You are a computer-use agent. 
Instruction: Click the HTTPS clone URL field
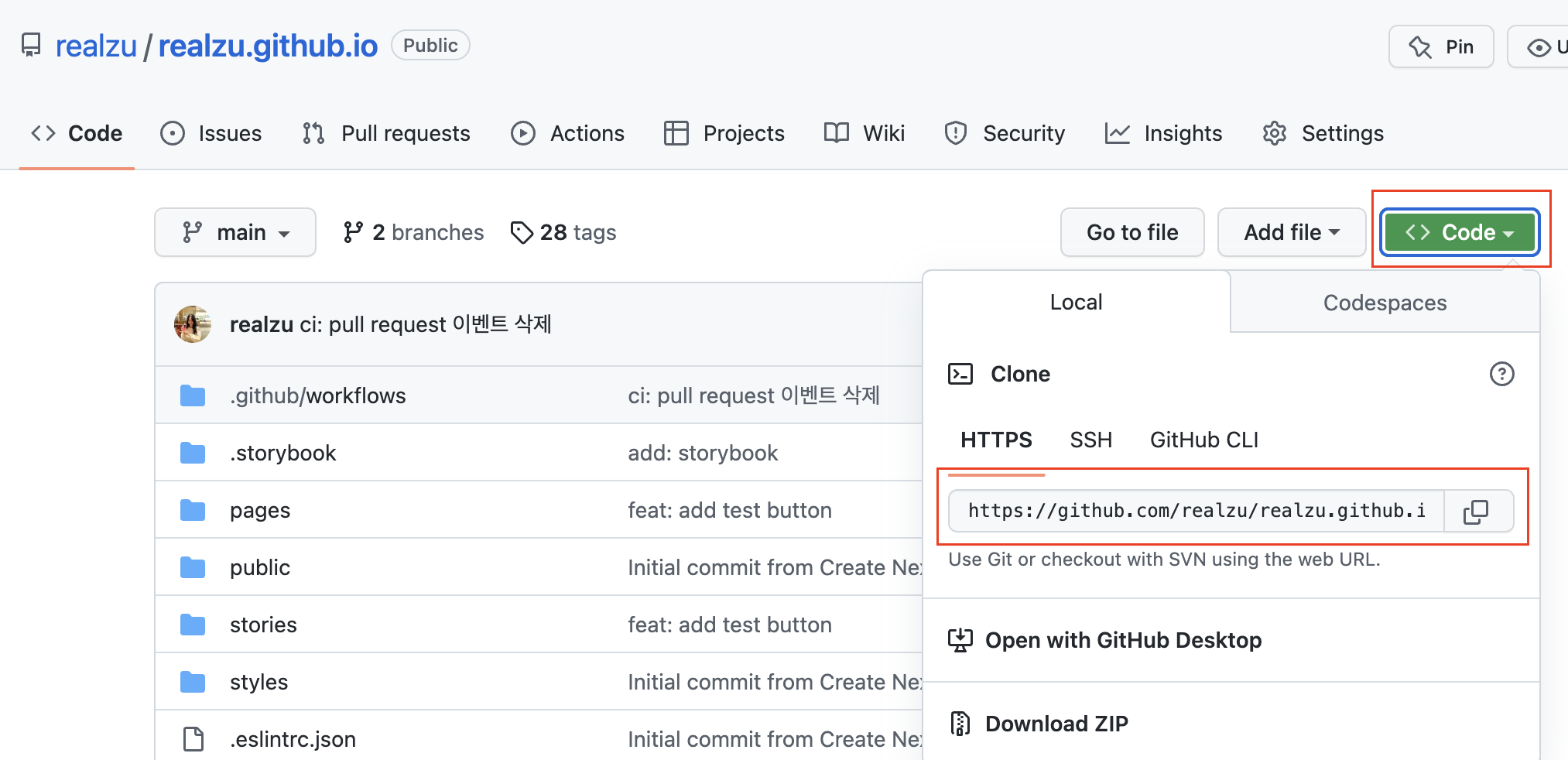(x=1197, y=511)
